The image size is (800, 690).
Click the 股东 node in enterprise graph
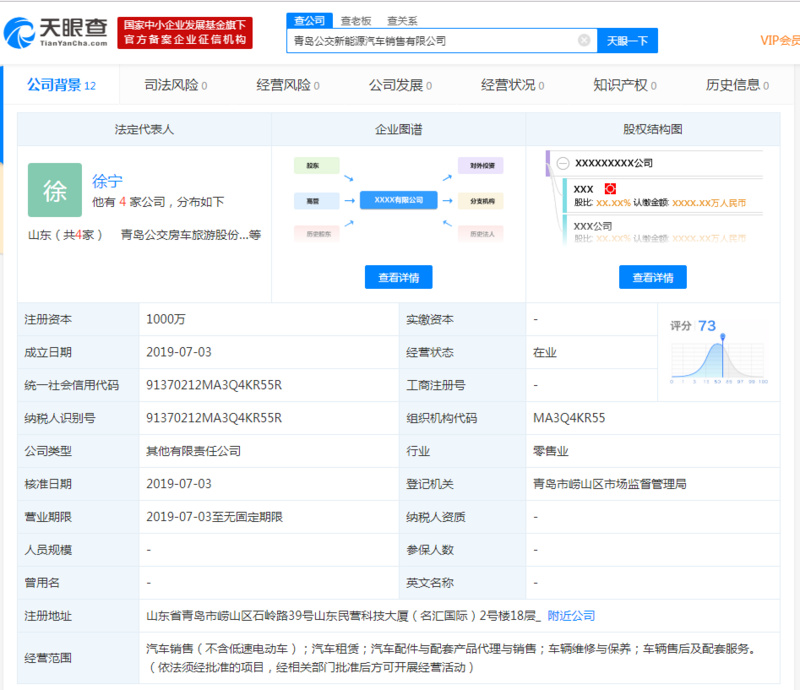click(x=317, y=165)
